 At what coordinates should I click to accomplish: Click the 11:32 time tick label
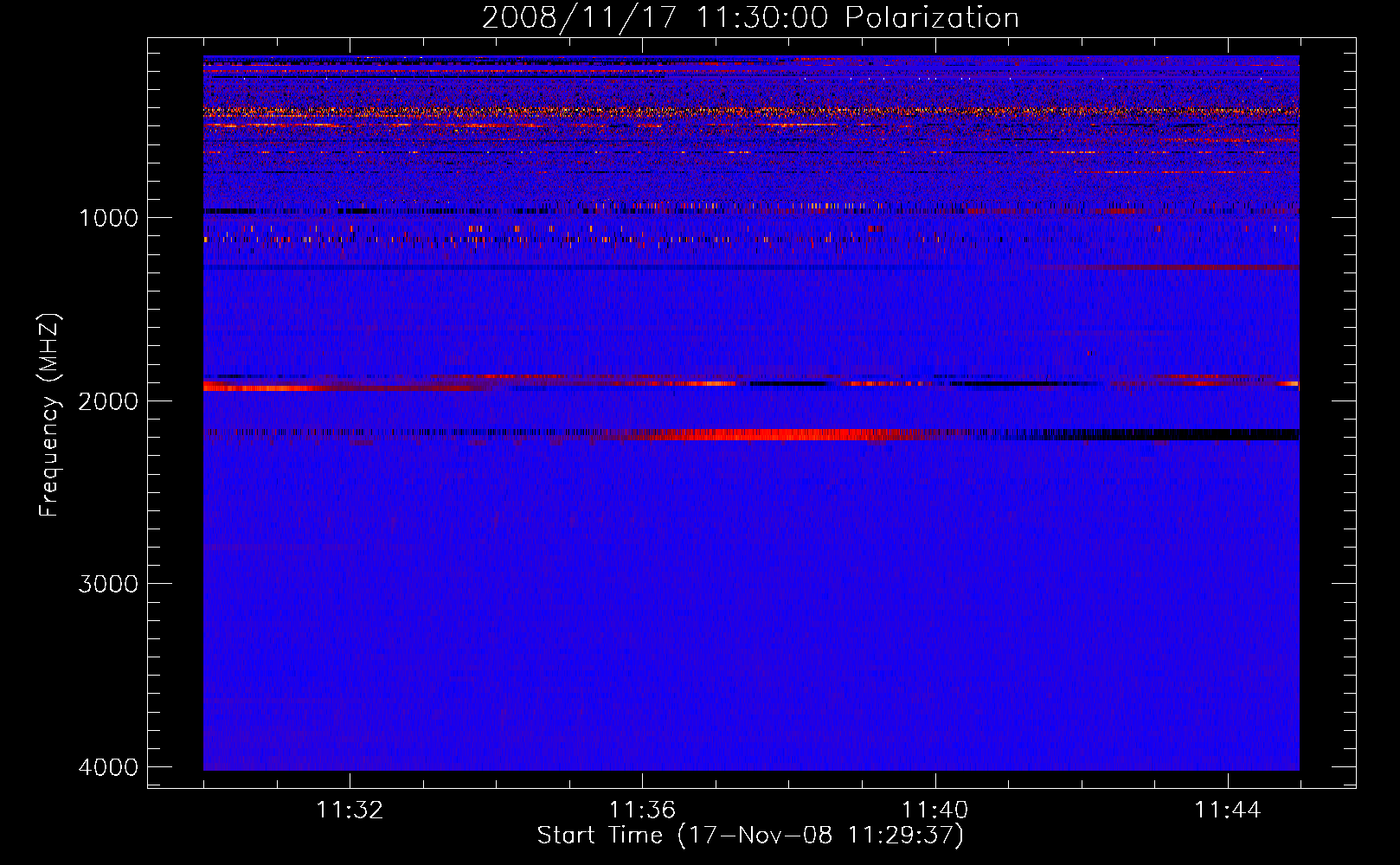[350, 811]
